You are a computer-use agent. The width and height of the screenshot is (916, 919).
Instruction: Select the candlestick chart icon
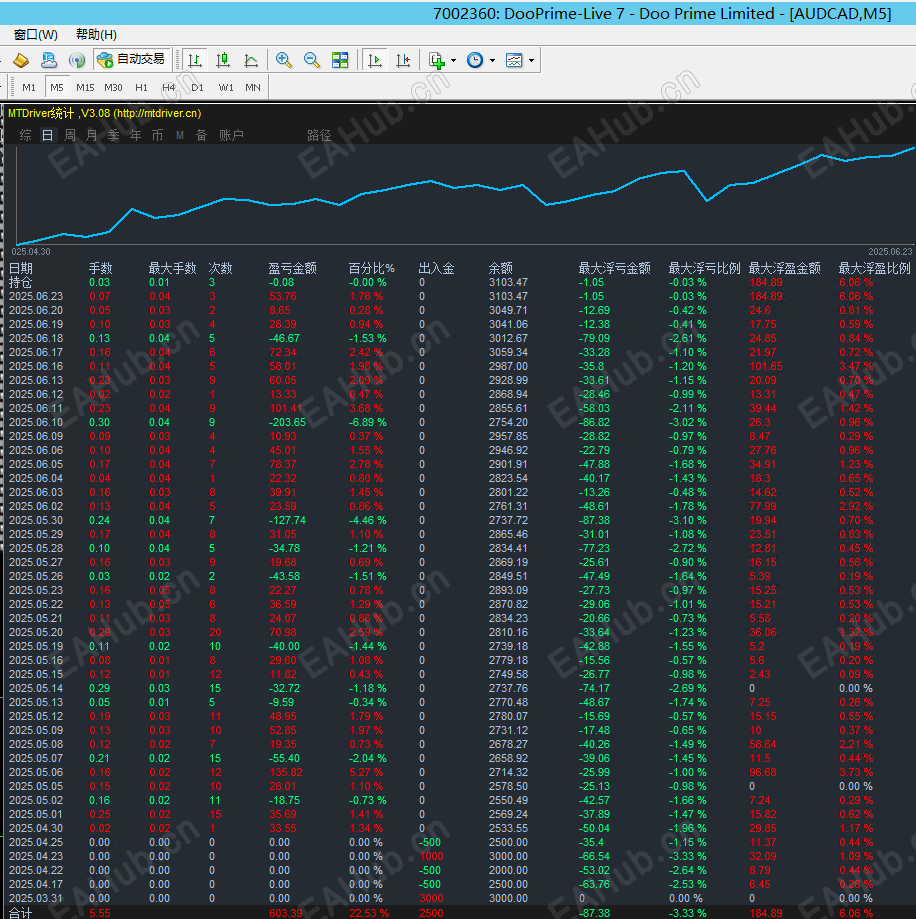[223, 60]
